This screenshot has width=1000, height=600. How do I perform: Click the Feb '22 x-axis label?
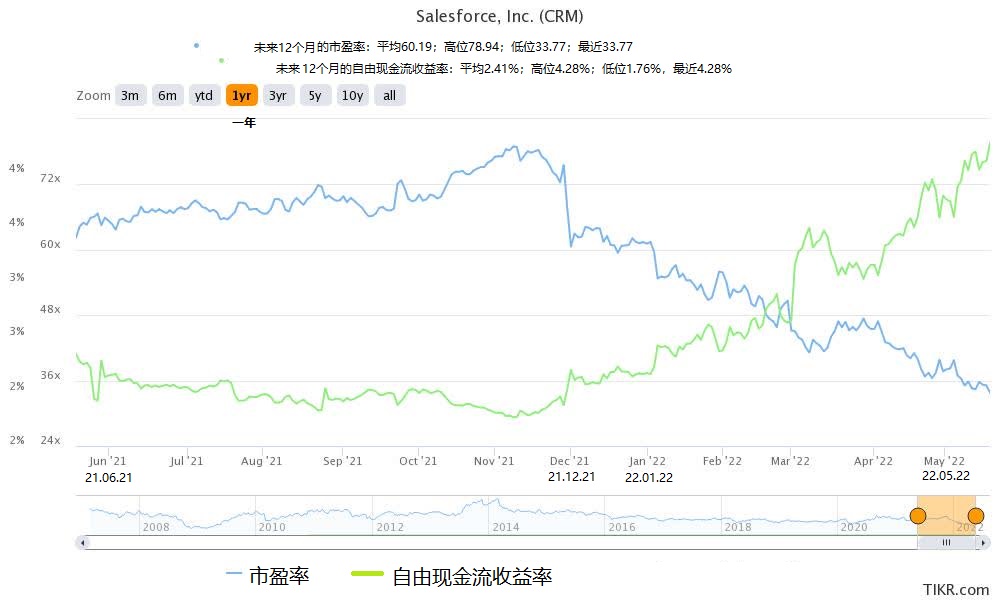(723, 461)
